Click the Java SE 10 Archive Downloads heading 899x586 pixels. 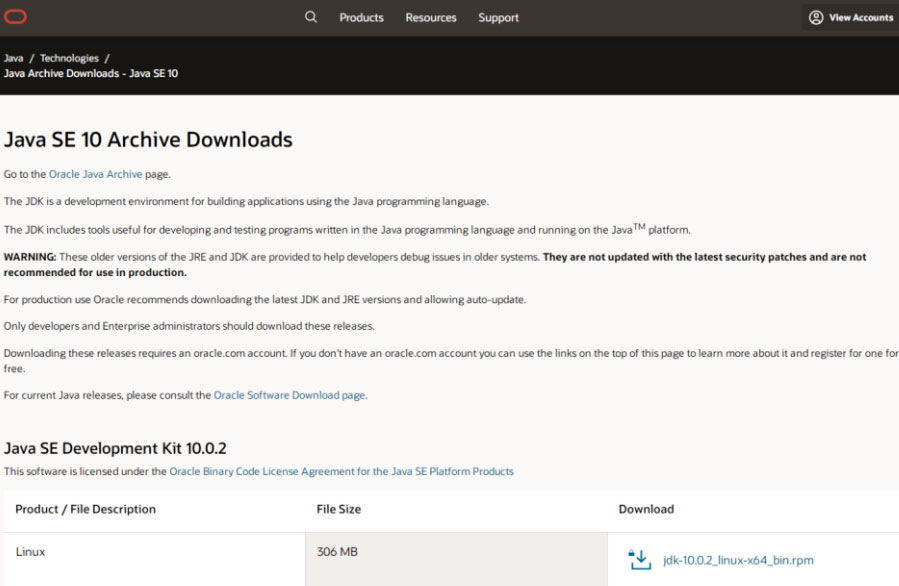(148, 139)
